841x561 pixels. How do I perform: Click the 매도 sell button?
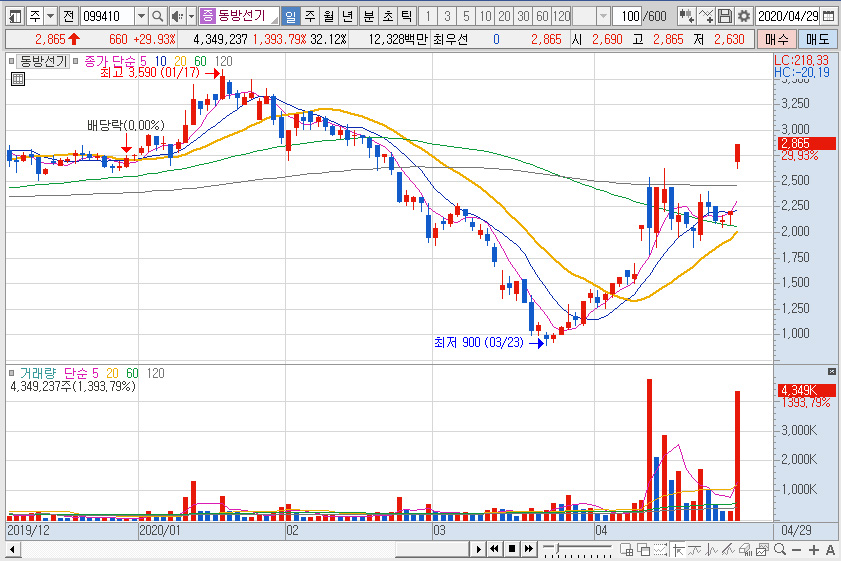817,39
